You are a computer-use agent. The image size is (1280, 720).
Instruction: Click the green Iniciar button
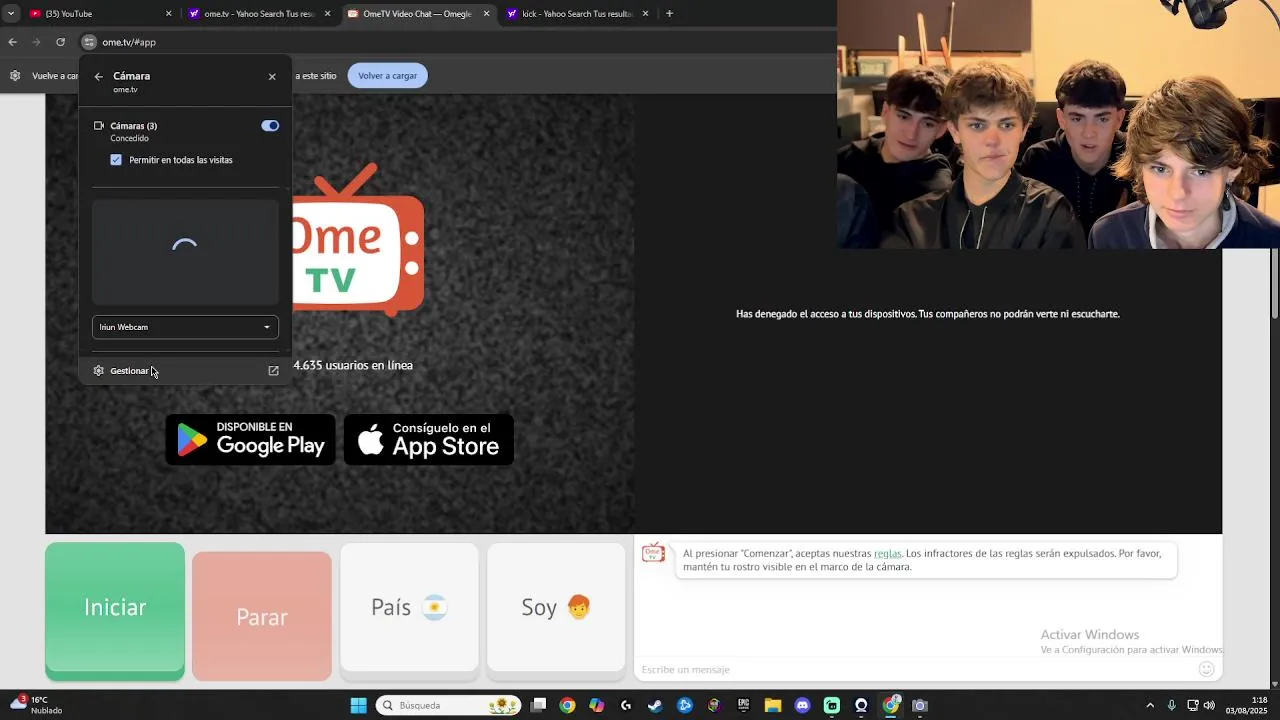[115, 611]
